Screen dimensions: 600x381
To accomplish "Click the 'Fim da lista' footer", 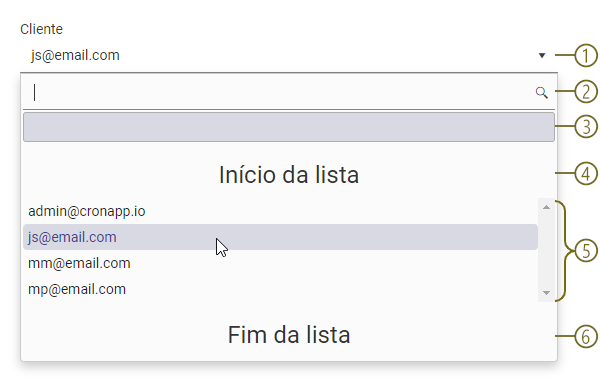I will (289, 335).
